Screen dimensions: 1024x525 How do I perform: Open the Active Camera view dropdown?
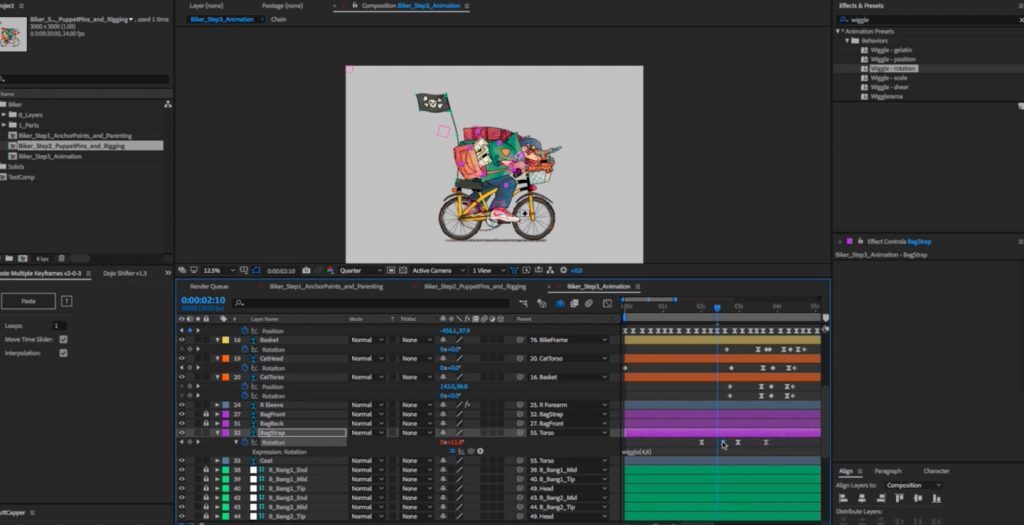tap(435, 270)
